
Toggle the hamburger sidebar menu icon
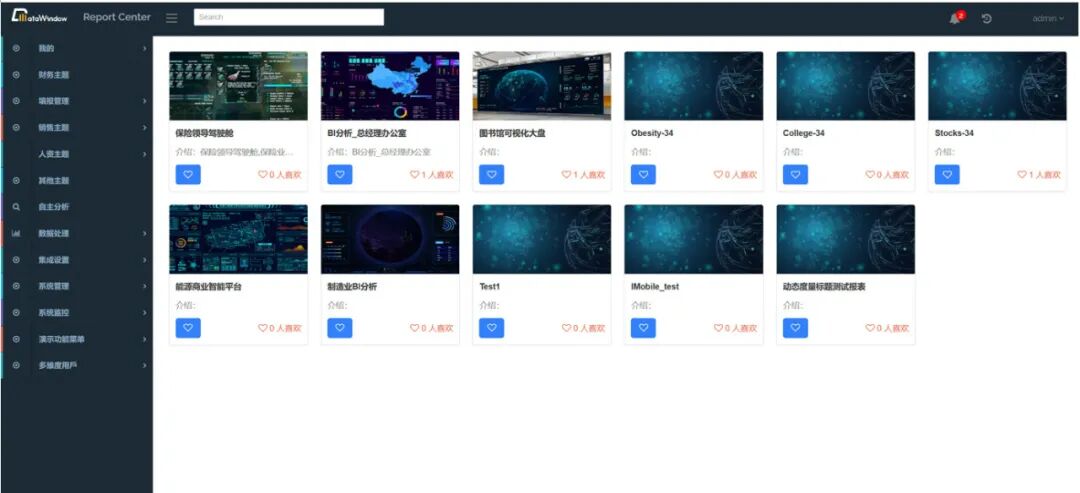[x=172, y=18]
